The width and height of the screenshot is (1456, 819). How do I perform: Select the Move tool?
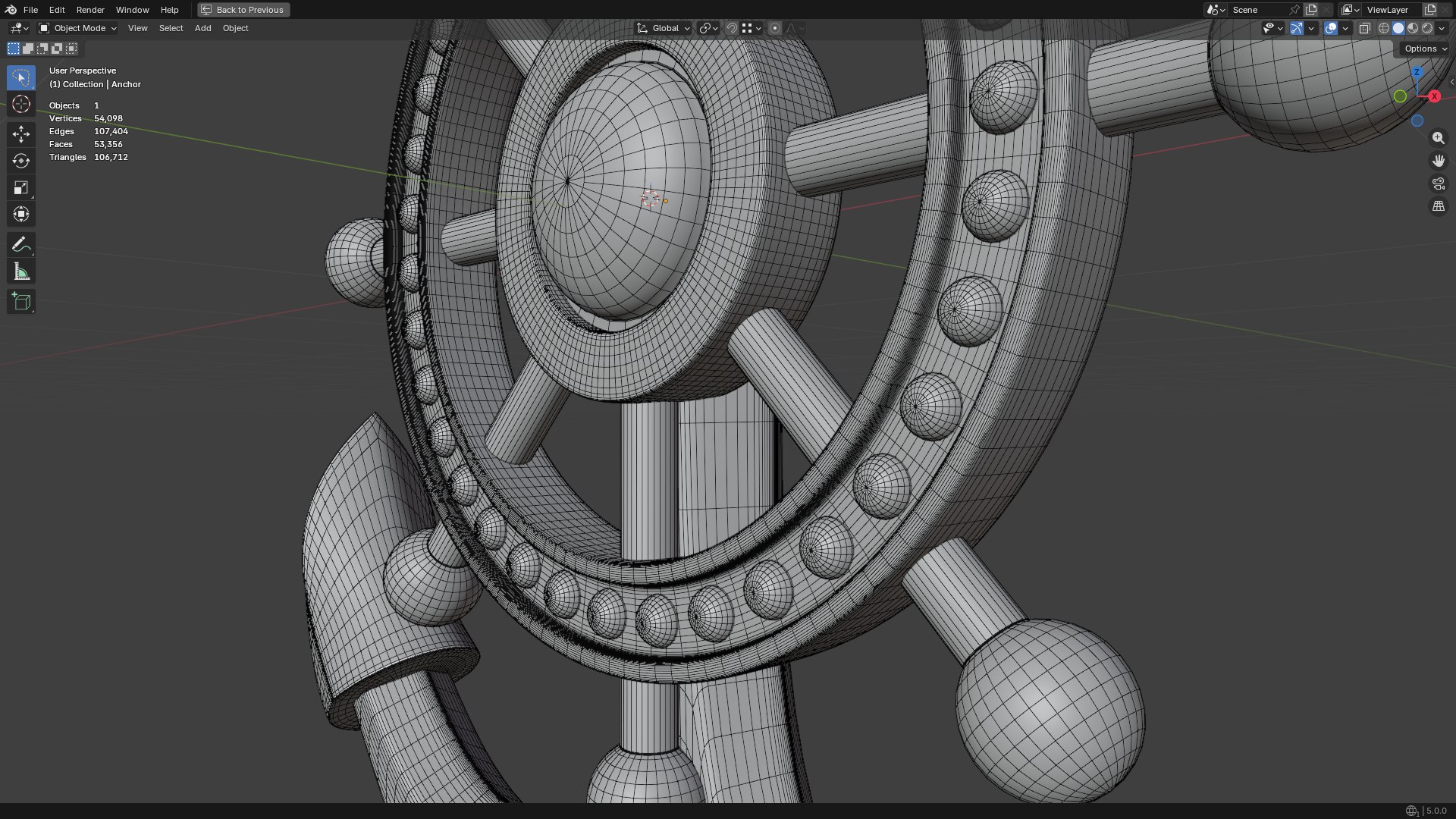21,134
